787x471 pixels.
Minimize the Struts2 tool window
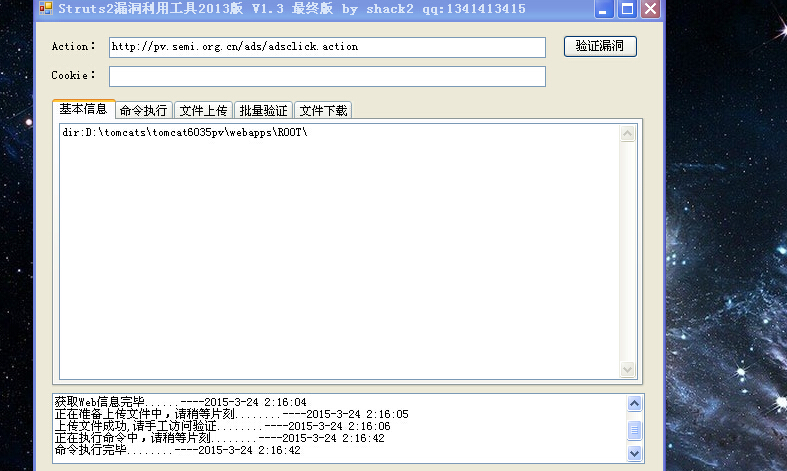click(604, 9)
